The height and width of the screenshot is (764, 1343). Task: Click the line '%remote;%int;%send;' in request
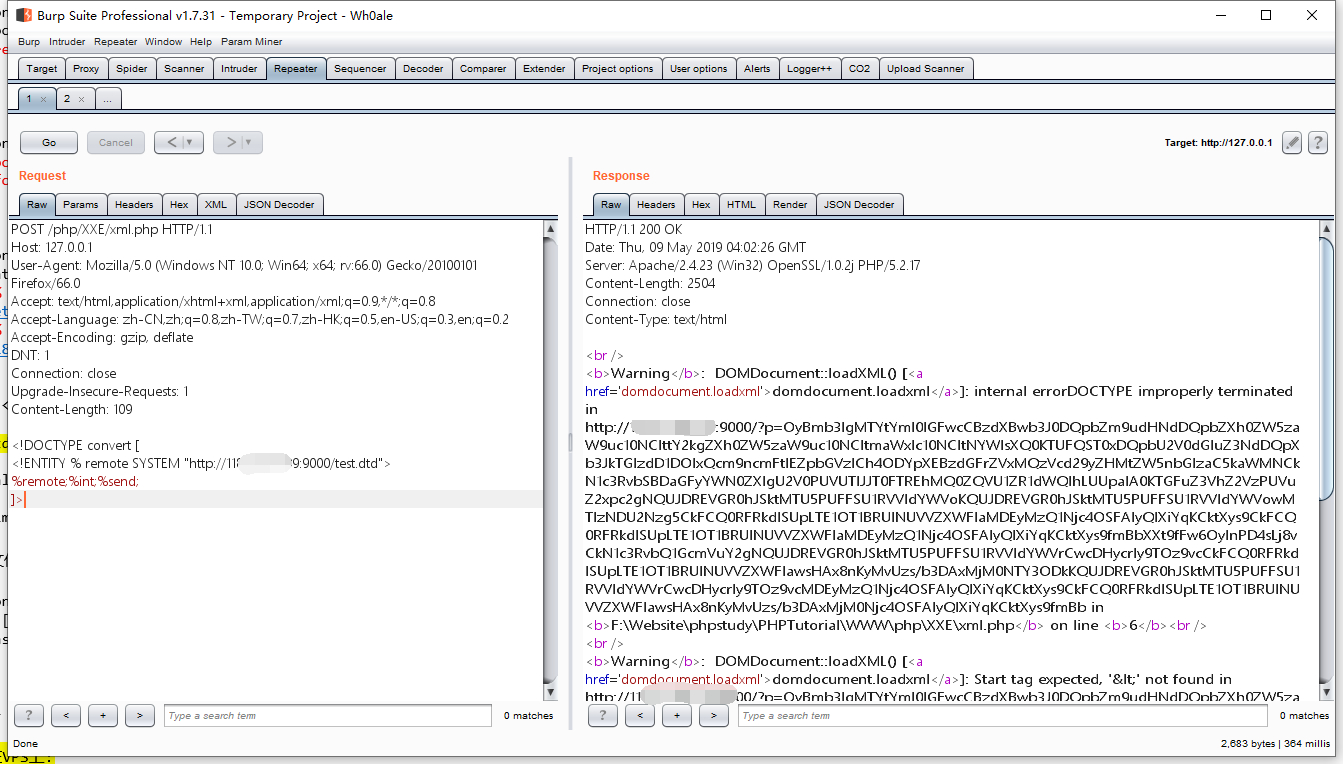[x=75, y=481]
